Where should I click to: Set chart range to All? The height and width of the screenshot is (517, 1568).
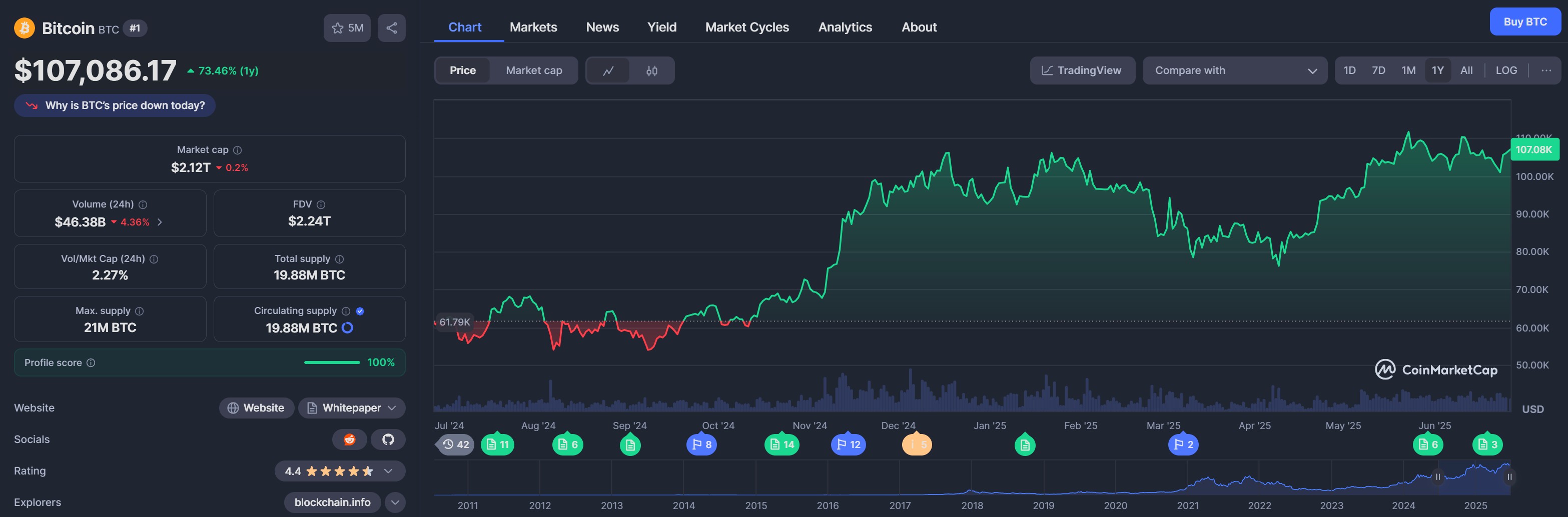tap(1467, 70)
